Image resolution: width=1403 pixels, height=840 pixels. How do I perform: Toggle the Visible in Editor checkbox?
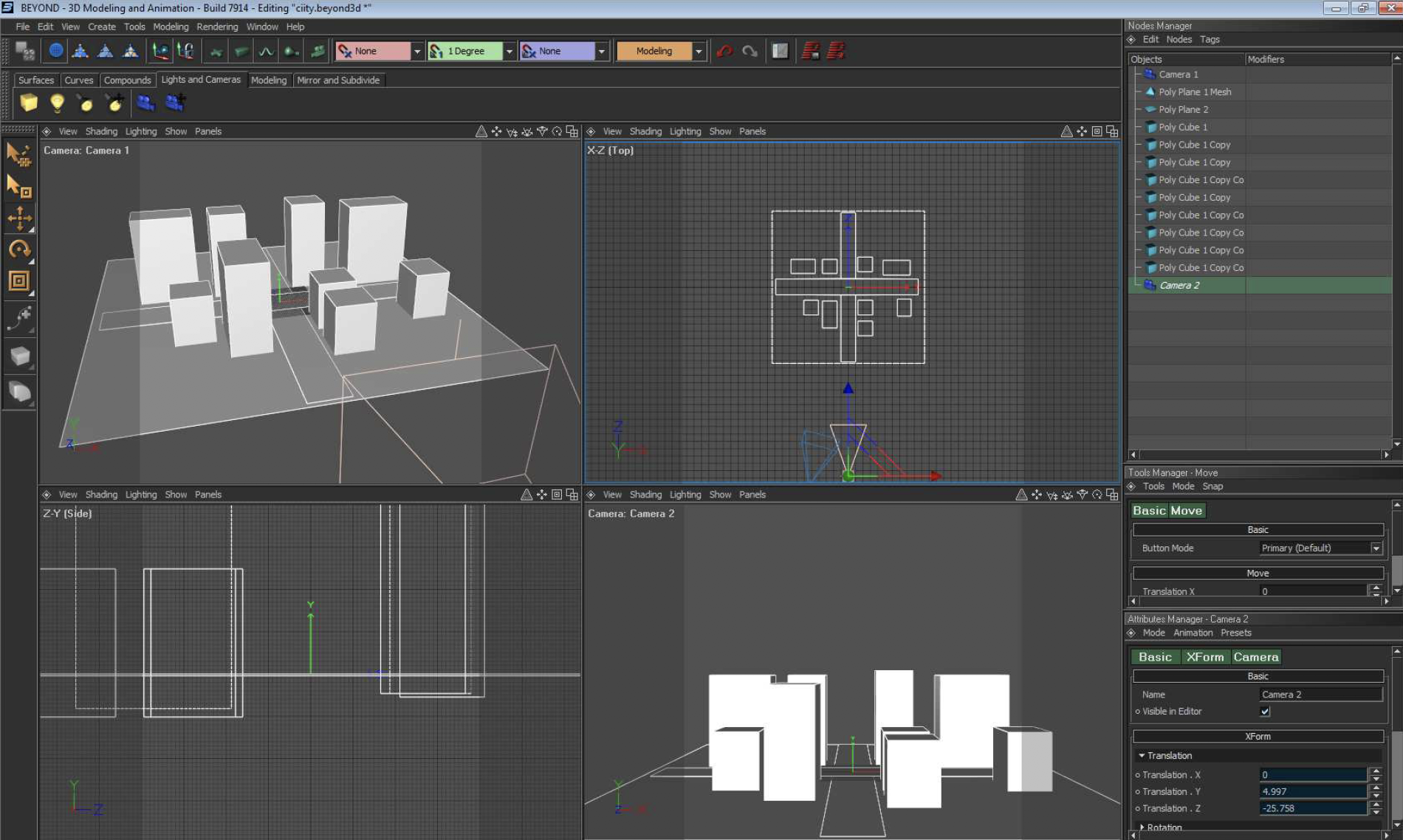coord(1265,712)
